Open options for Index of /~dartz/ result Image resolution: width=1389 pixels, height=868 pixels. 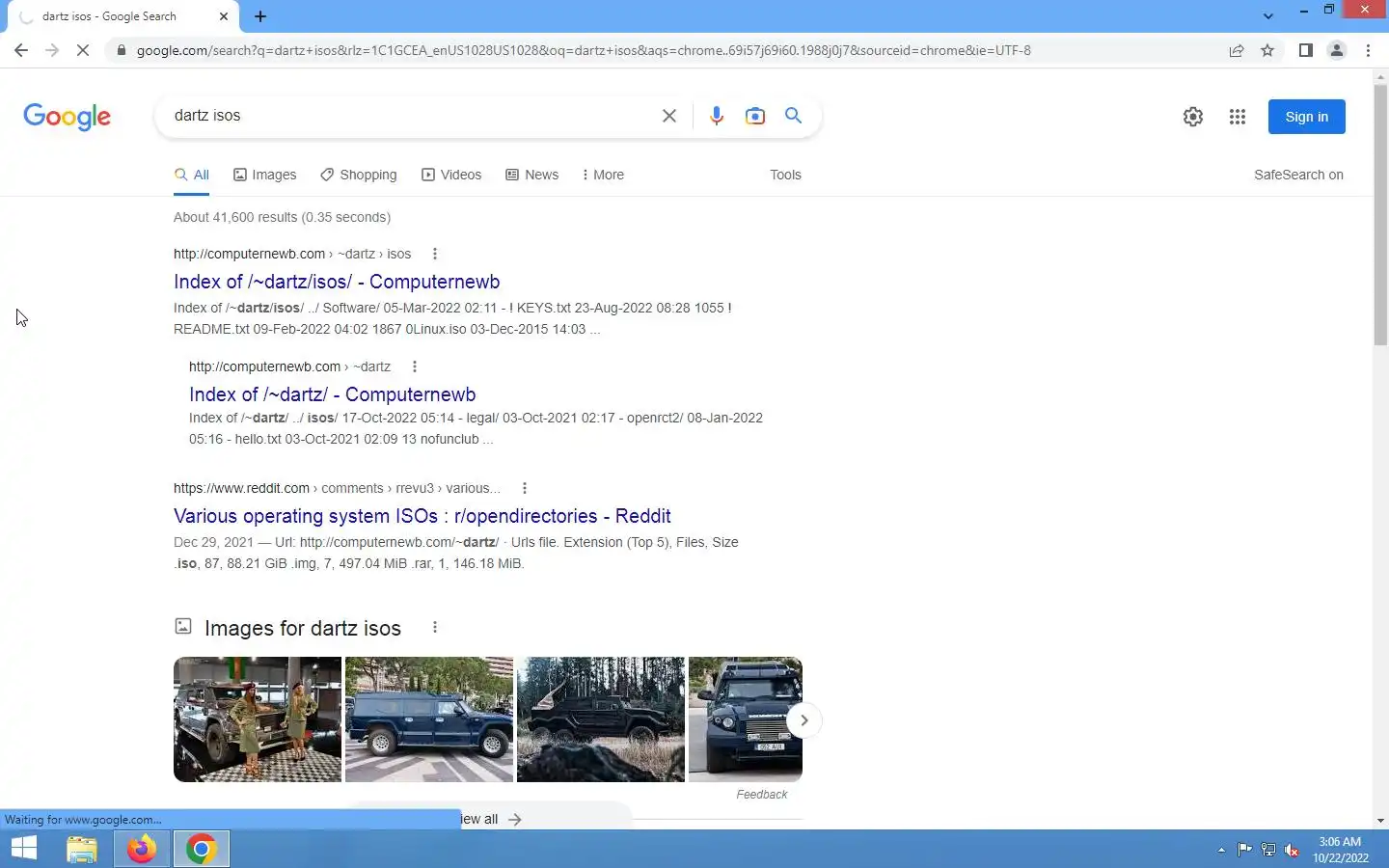(x=415, y=366)
